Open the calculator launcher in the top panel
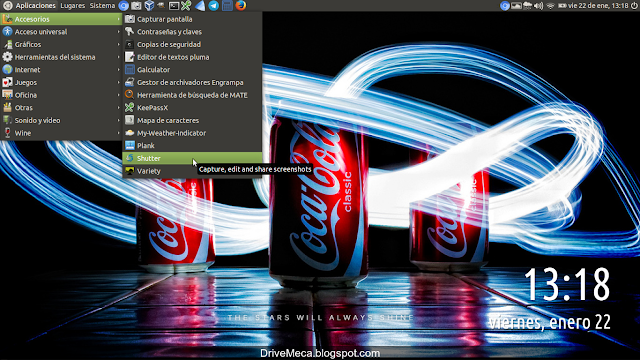 click(227, 6)
